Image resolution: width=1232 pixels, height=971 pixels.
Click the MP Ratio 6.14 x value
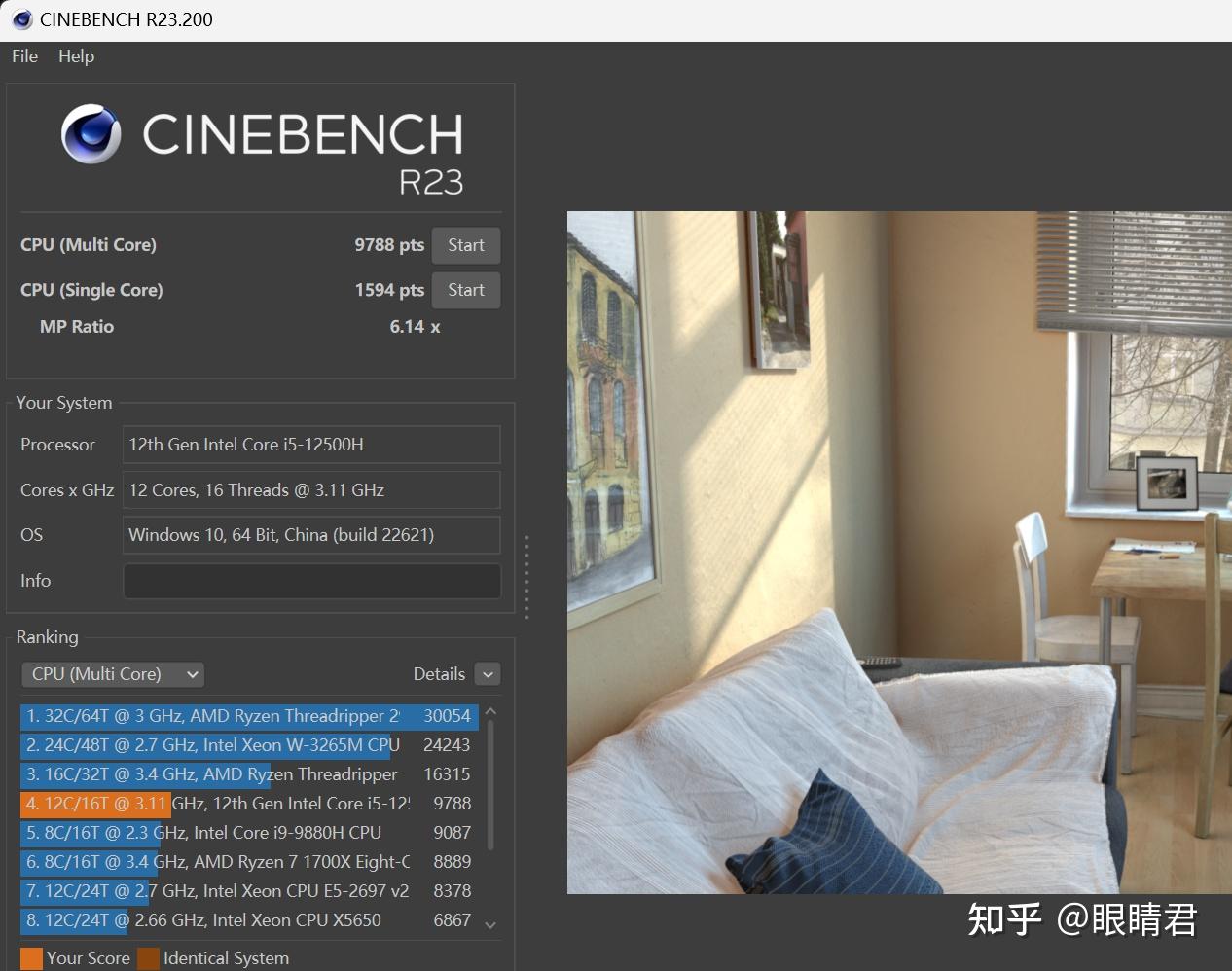point(415,327)
